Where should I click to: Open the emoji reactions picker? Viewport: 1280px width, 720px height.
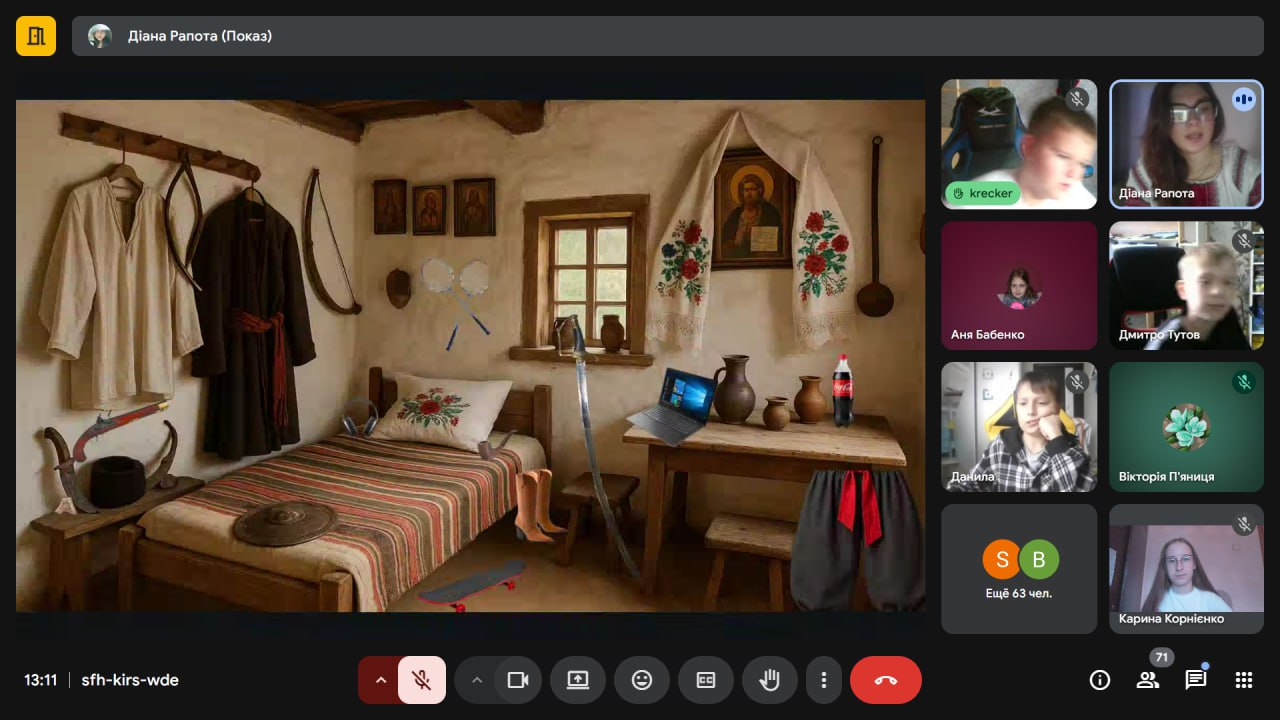click(642, 680)
